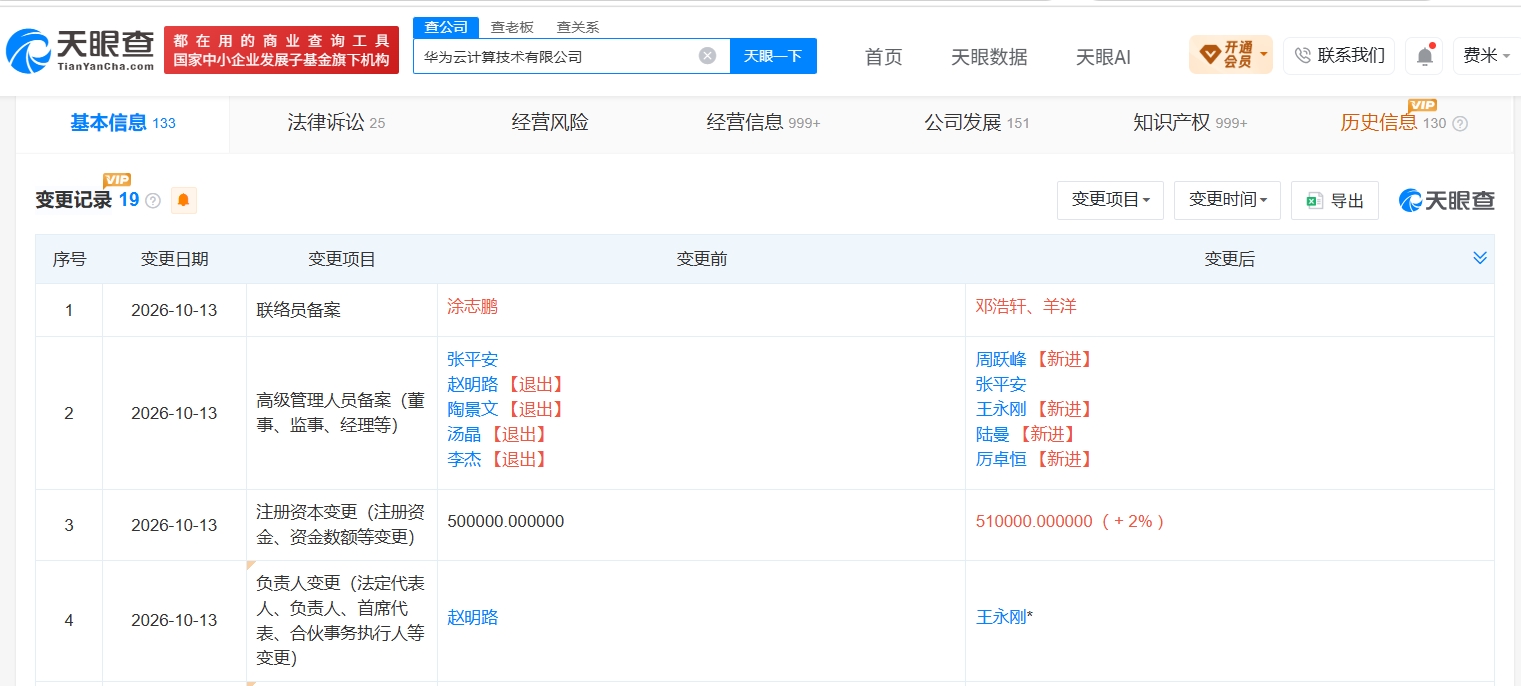Expand the table with the double-chevron icon
Screen dimensions: 1521x686
pyautogui.click(x=1480, y=258)
